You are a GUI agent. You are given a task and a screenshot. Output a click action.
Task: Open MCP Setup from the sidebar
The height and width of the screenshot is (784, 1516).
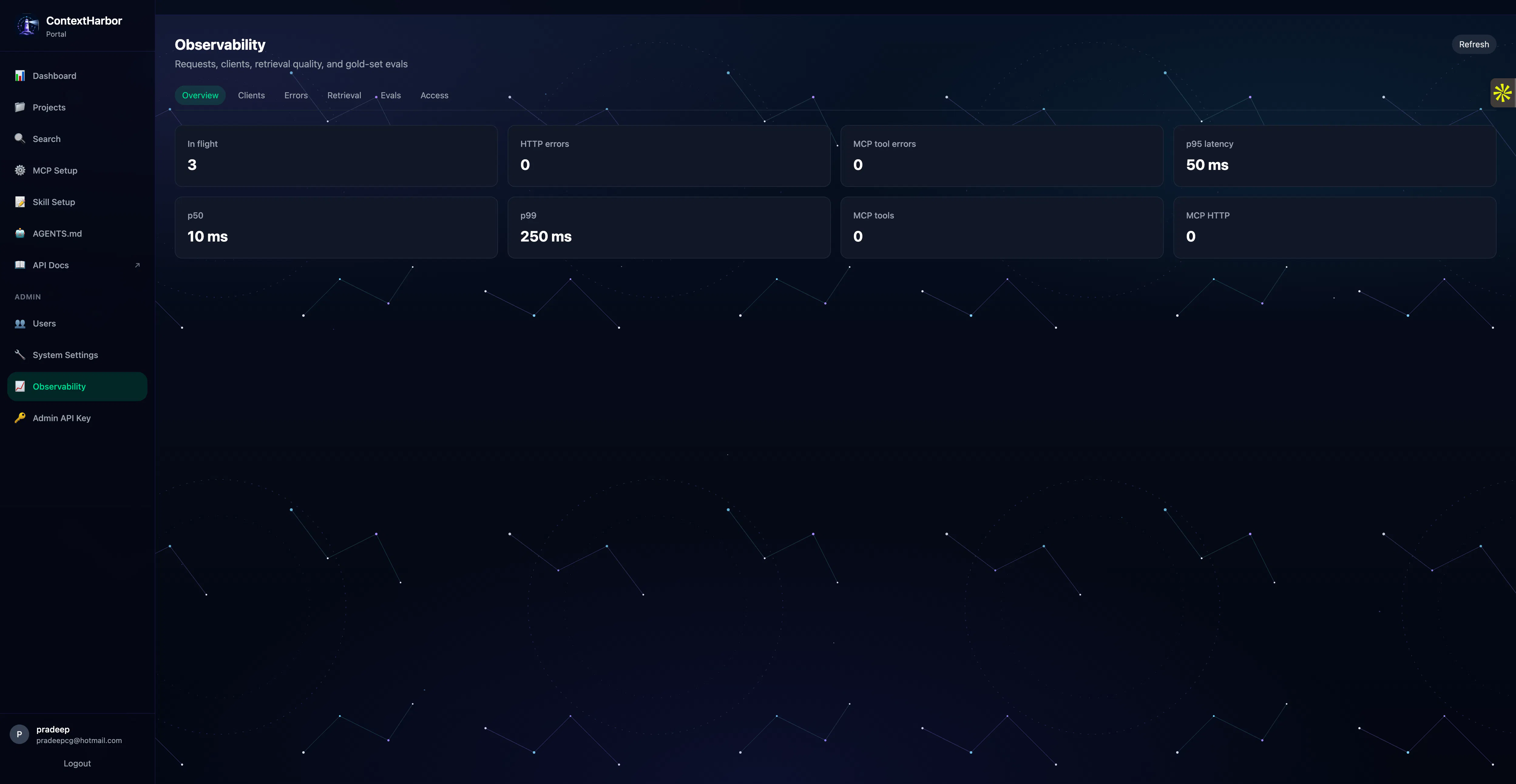coord(77,170)
